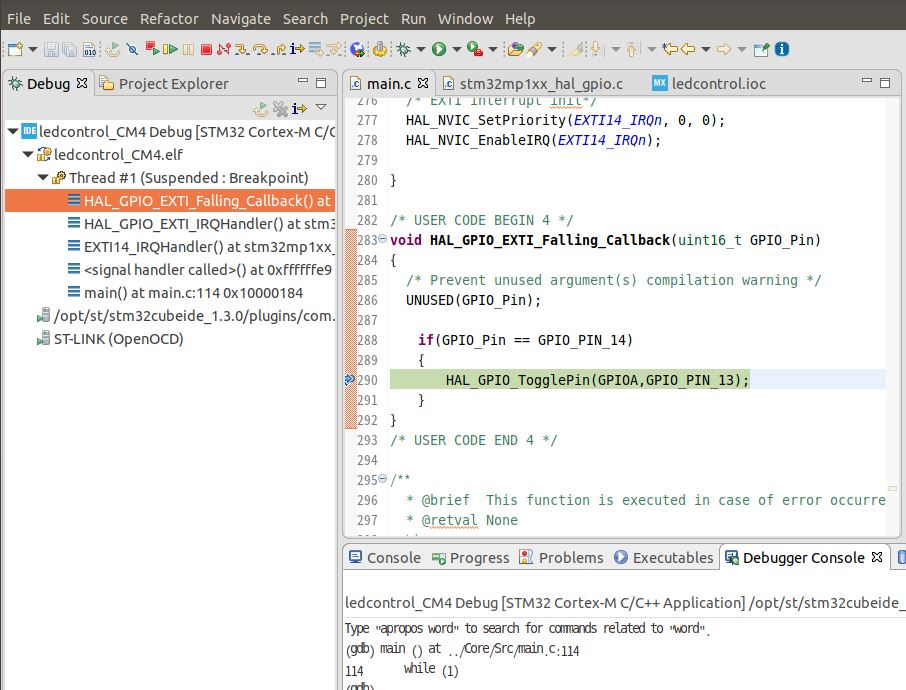The height and width of the screenshot is (690, 906).
Task: Switch to Problems tab
Action: tap(561, 558)
